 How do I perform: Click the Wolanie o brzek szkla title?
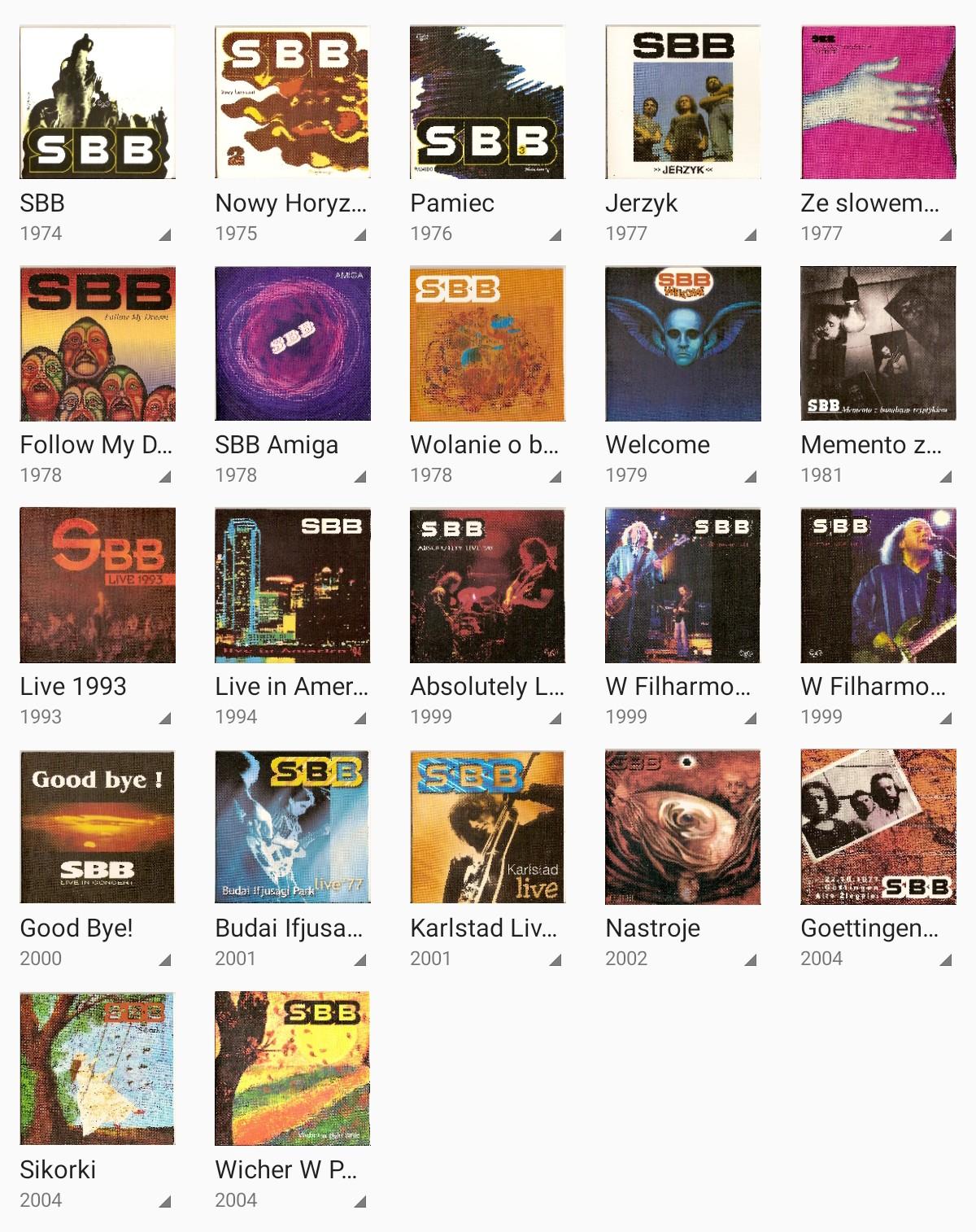coord(485,445)
